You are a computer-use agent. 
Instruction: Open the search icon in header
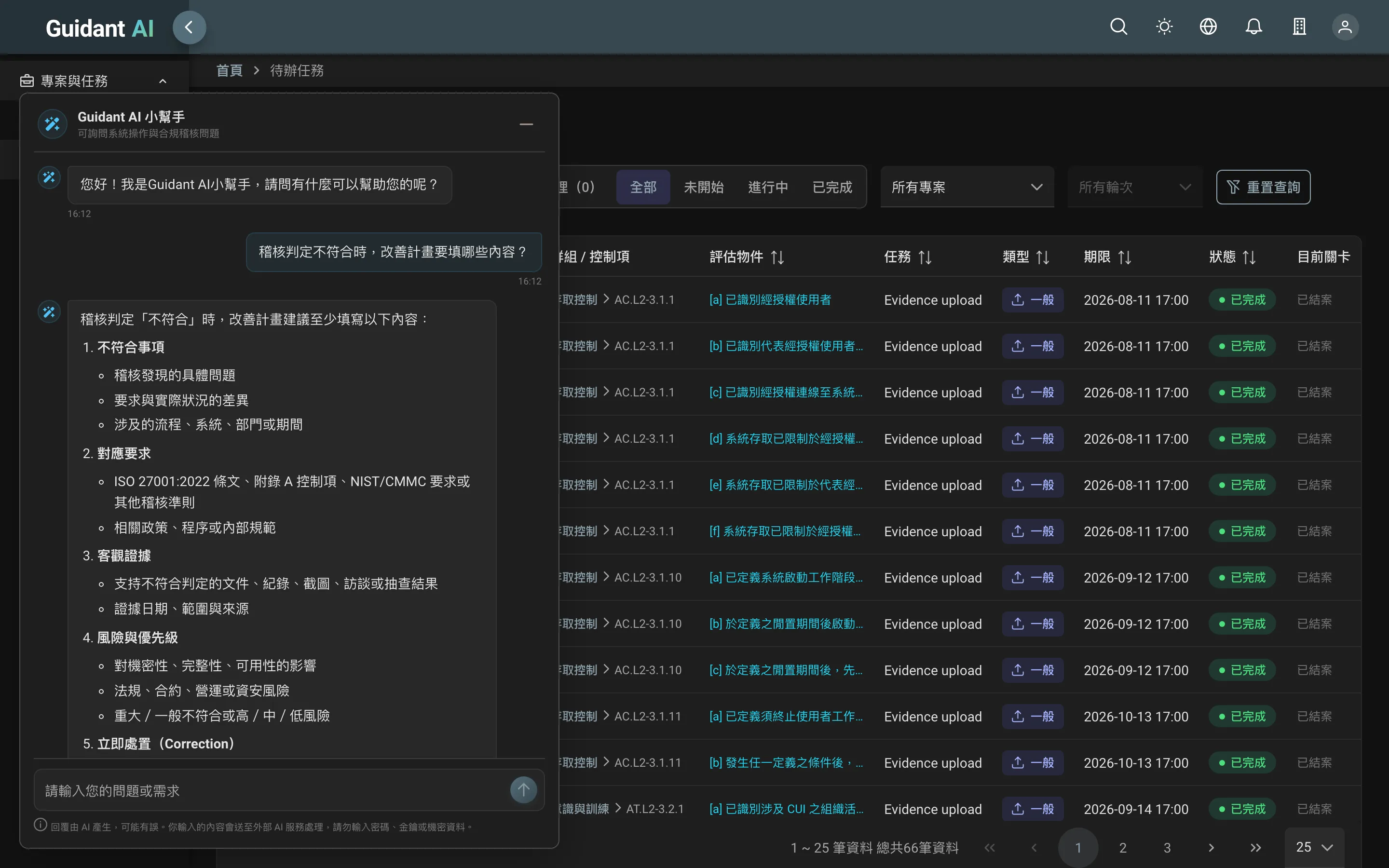1118,27
